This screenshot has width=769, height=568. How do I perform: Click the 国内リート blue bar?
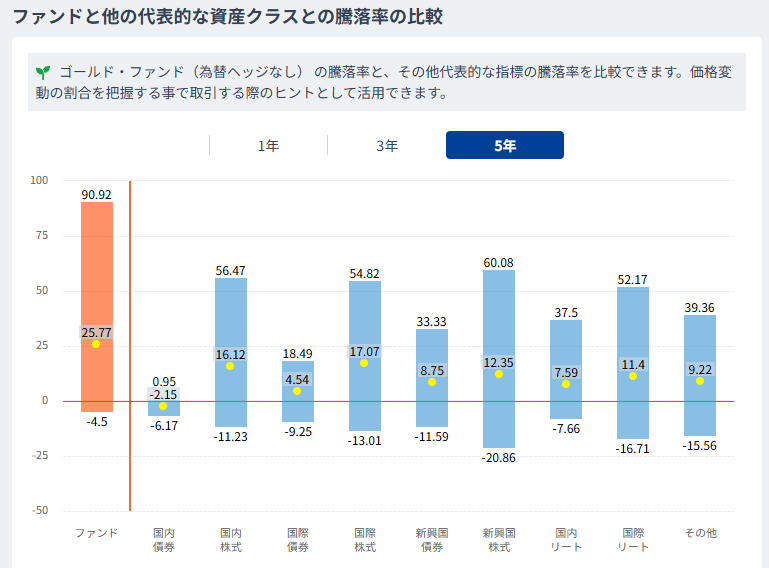click(566, 369)
